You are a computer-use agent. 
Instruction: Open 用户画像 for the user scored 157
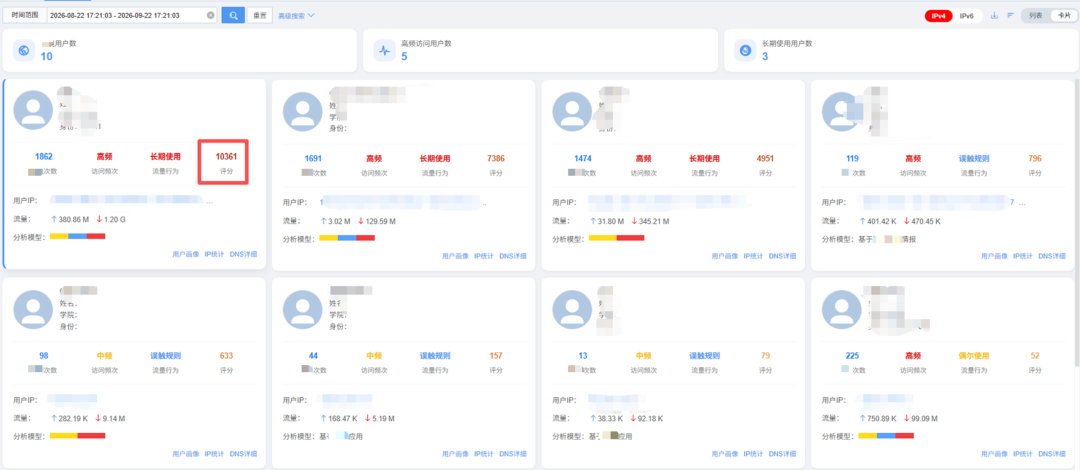(x=455, y=453)
